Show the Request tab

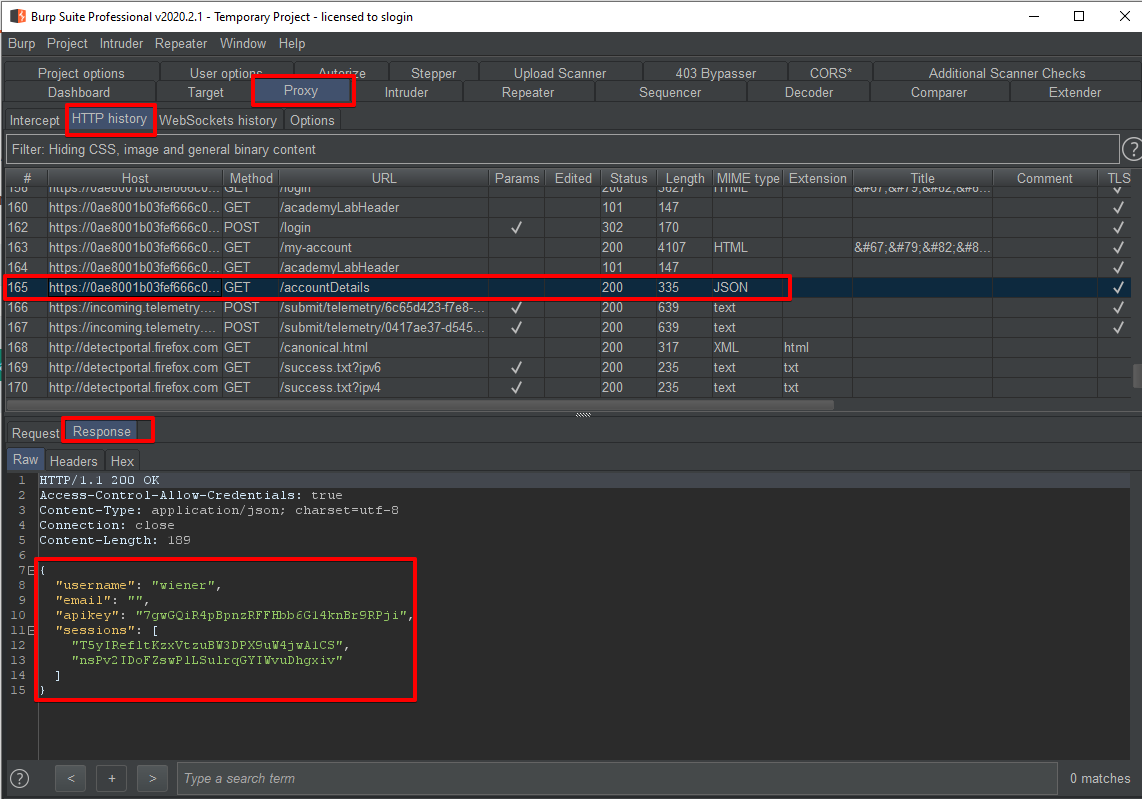click(x=35, y=433)
